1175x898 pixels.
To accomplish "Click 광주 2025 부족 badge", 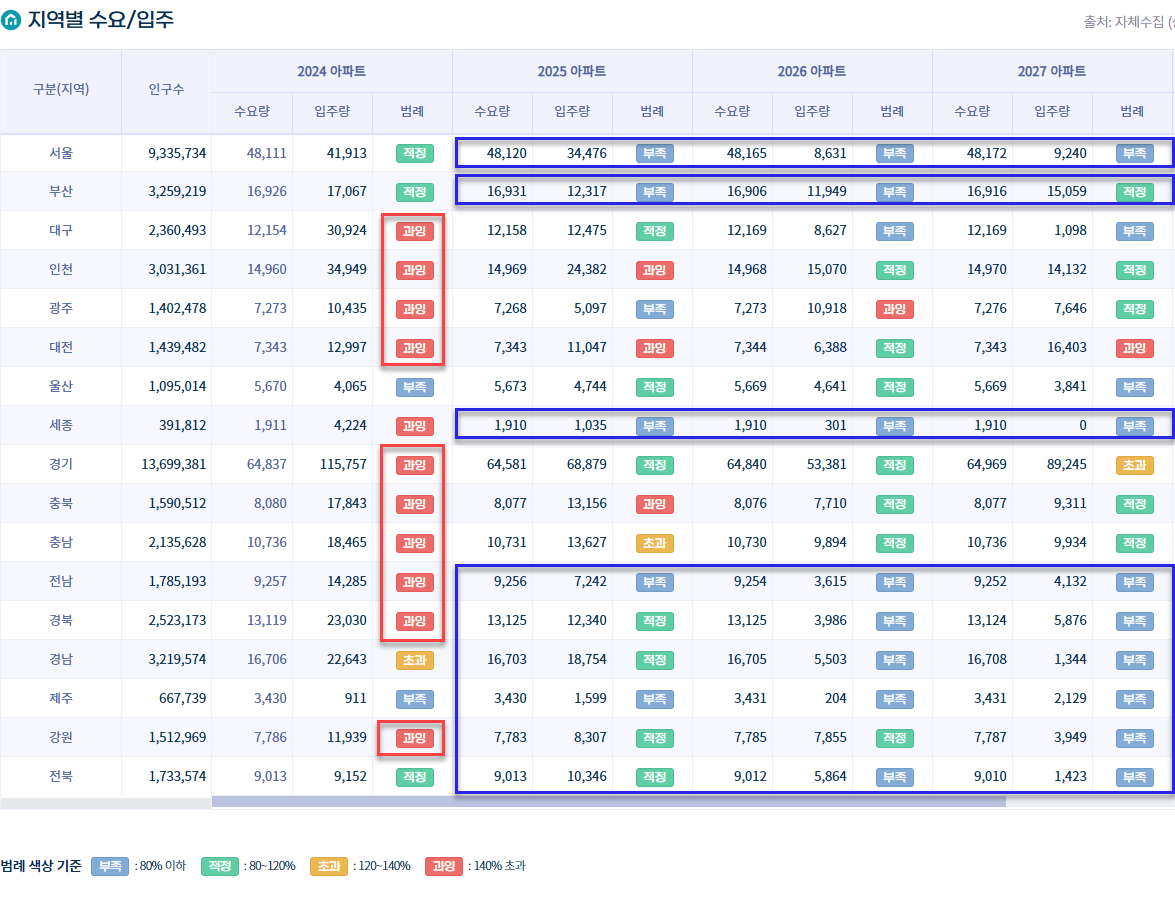I will click(654, 309).
